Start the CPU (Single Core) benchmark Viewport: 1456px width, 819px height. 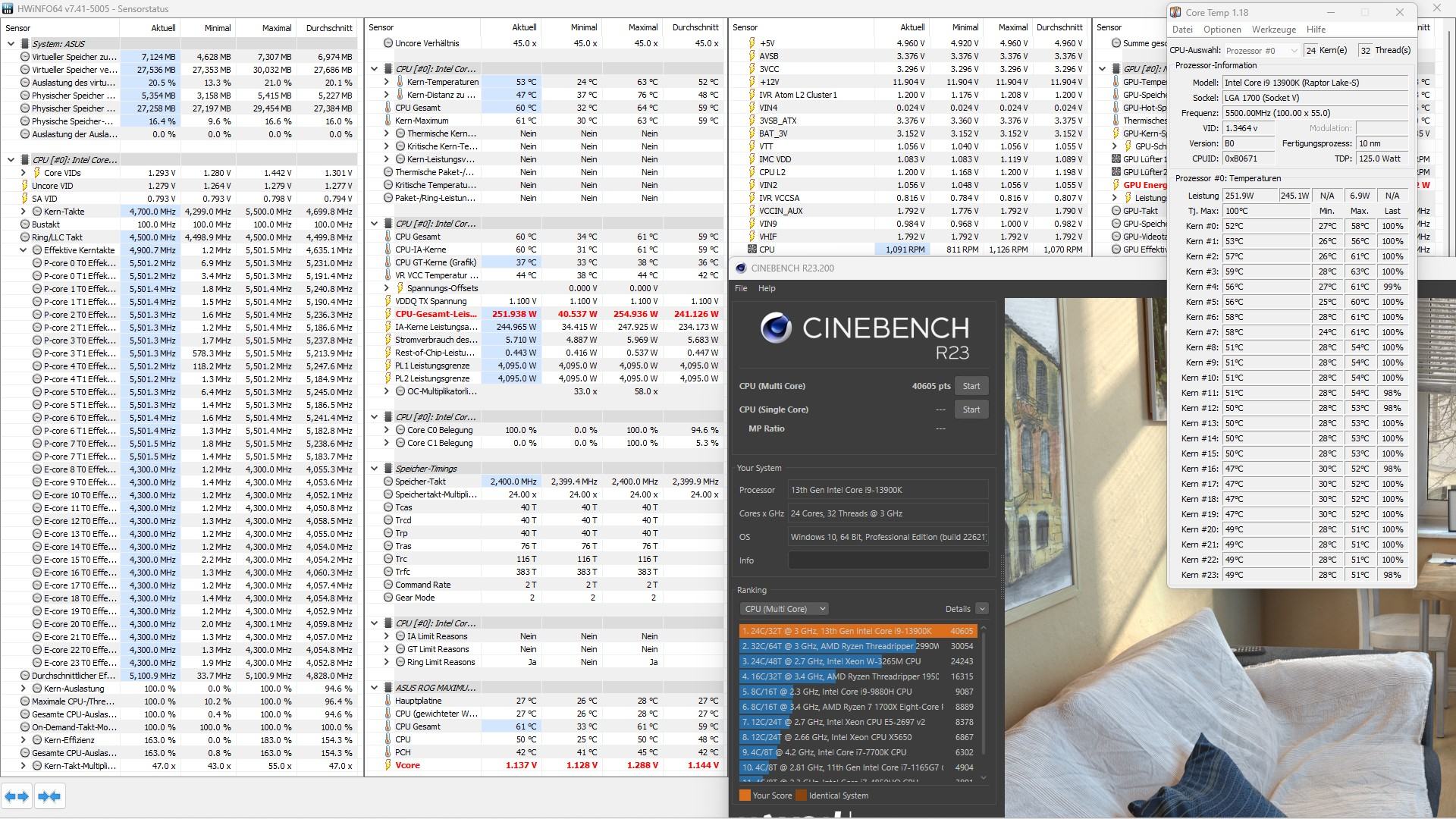click(971, 409)
